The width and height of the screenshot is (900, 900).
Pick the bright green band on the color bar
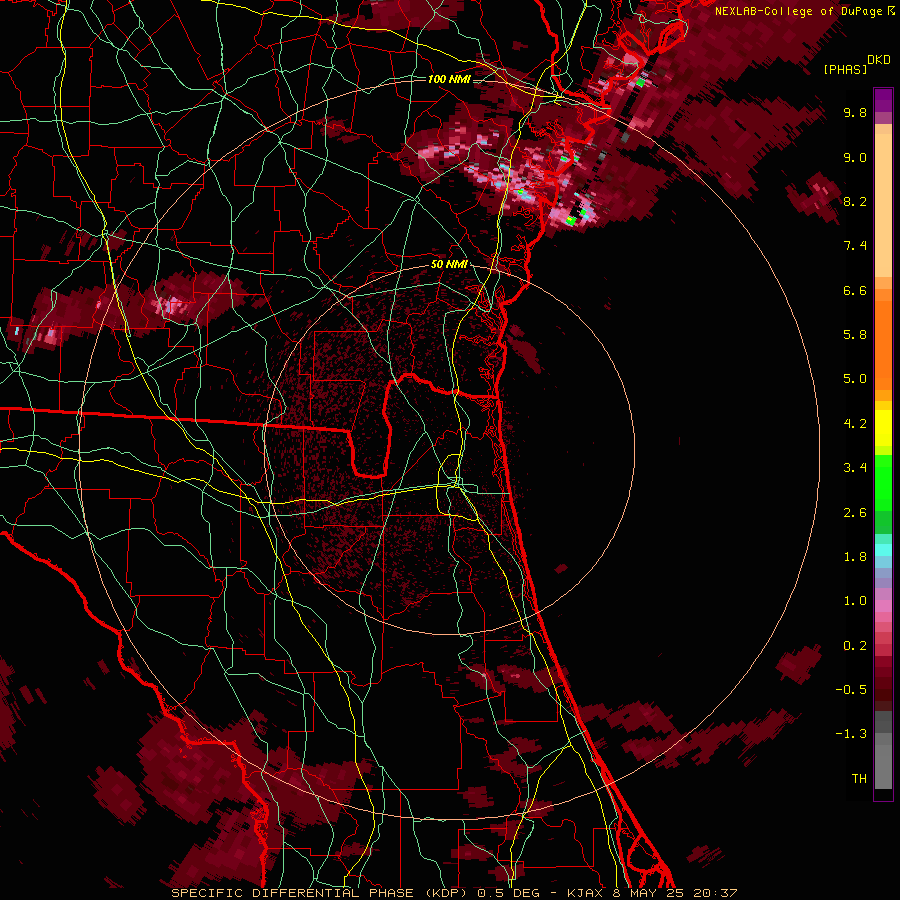pyautogui.click(x=883, y=482)
